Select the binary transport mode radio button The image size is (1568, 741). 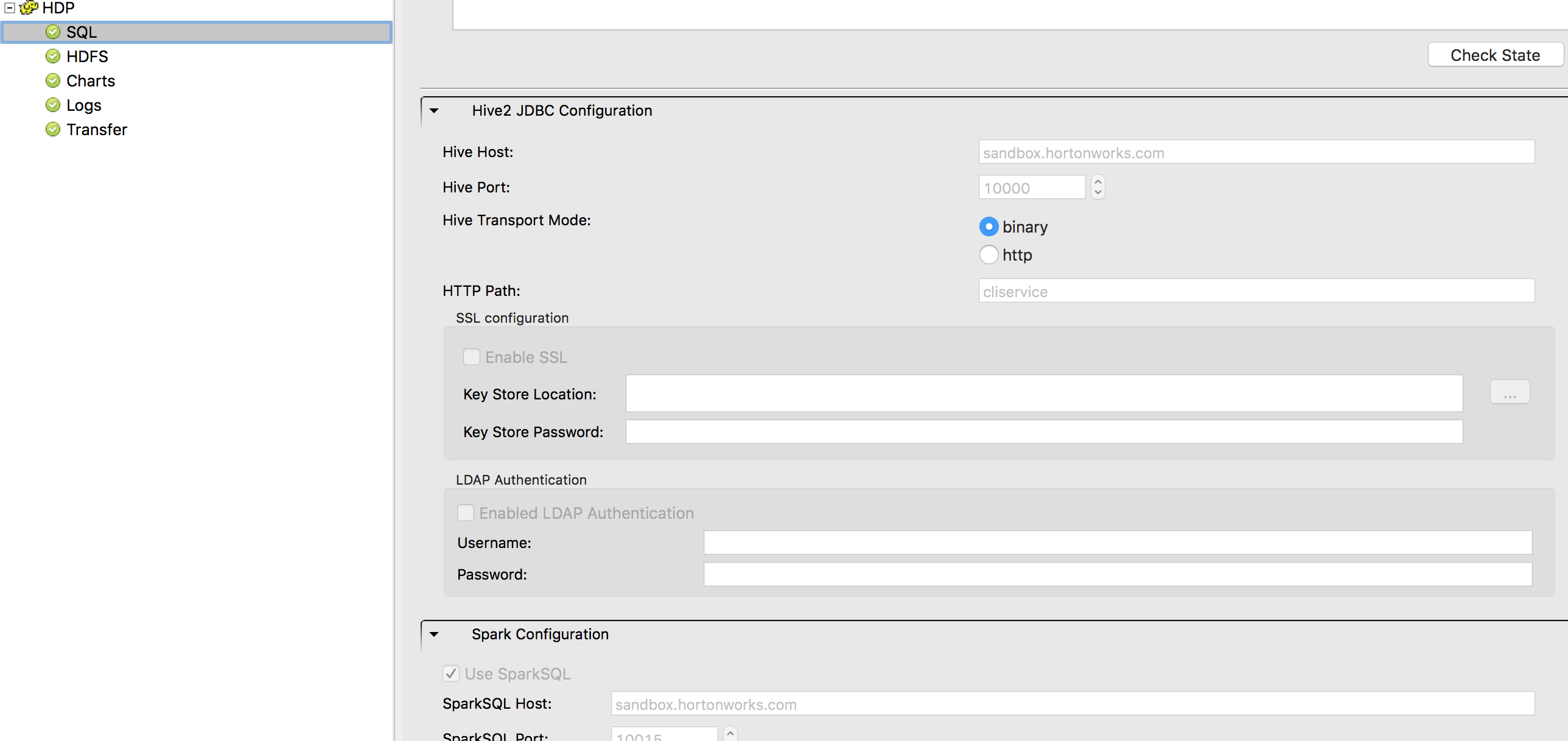coord(988,226)
